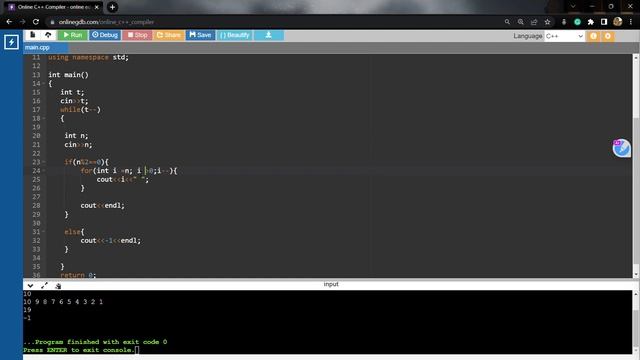The image size is (640, 360).
Task: Select the main.cpp file tab
Action: click(x=37, y=47)
